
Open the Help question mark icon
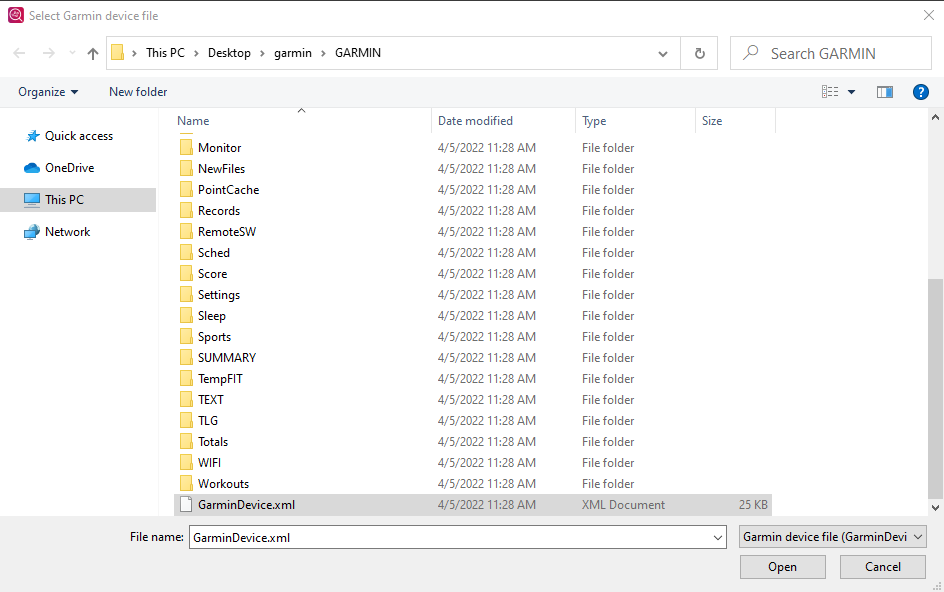pos(921,92)
